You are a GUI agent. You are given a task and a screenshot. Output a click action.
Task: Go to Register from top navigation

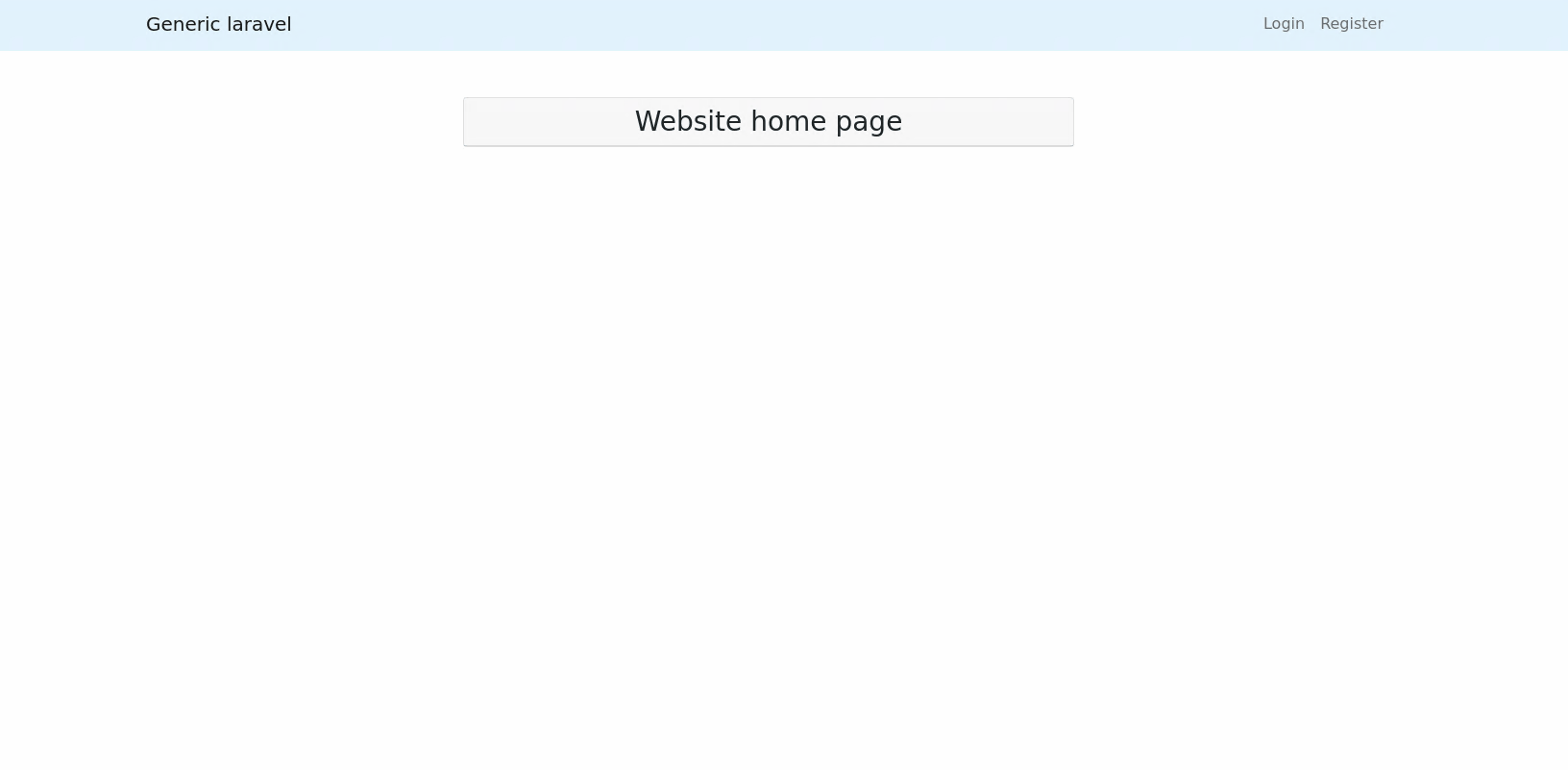click(x=1351, y=24)
